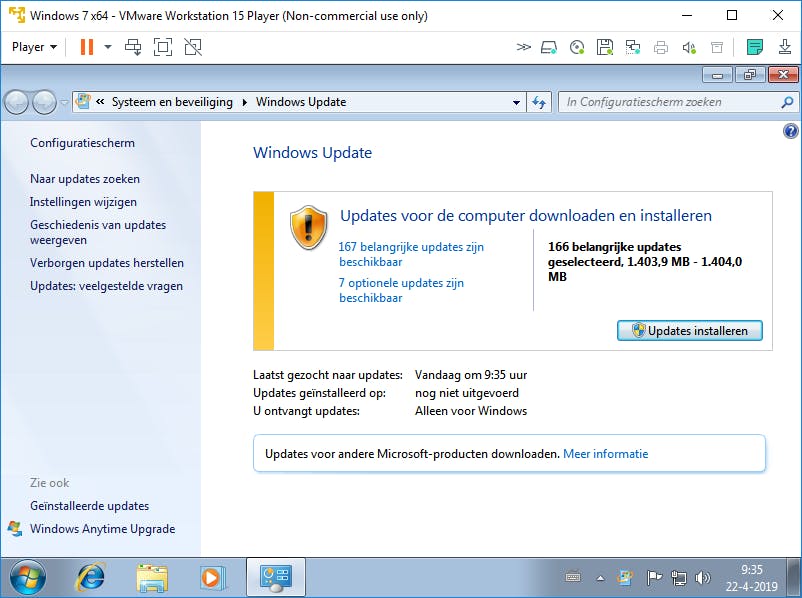The width and height of the screenshot is (802, 598).
Task: Go forward in Control Panel navigation
Action: 44,102
